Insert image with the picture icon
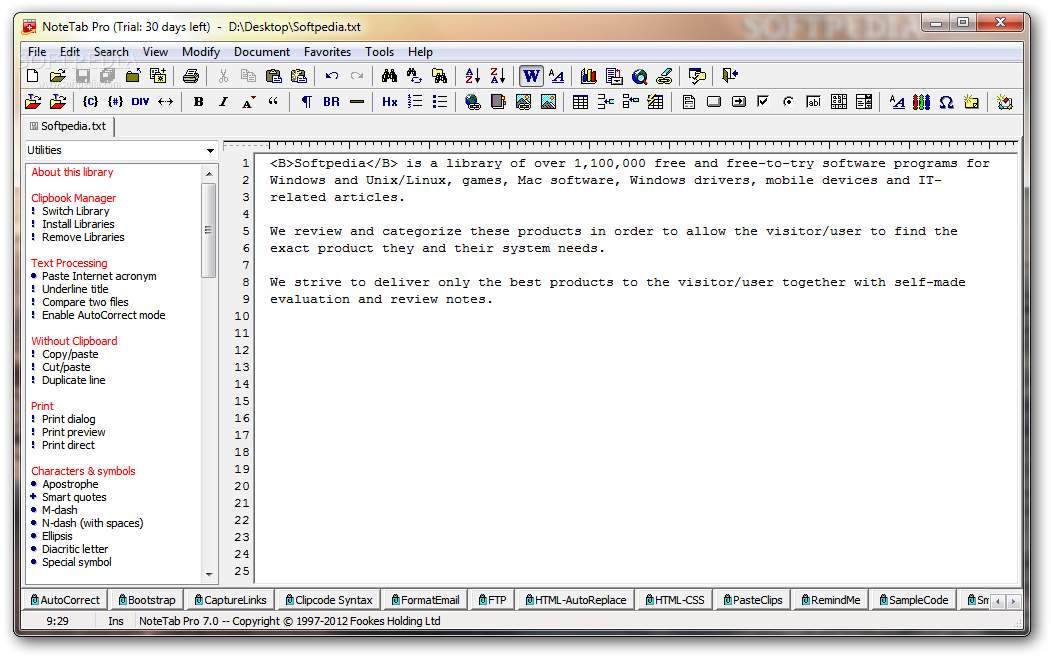 pyautogui.click(x=548, y=102)
